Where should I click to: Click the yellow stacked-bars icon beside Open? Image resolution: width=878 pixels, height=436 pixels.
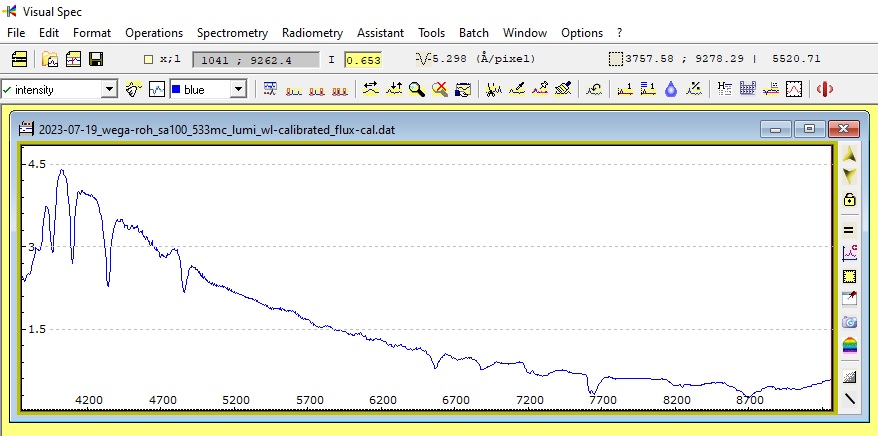tap(19, 59)
